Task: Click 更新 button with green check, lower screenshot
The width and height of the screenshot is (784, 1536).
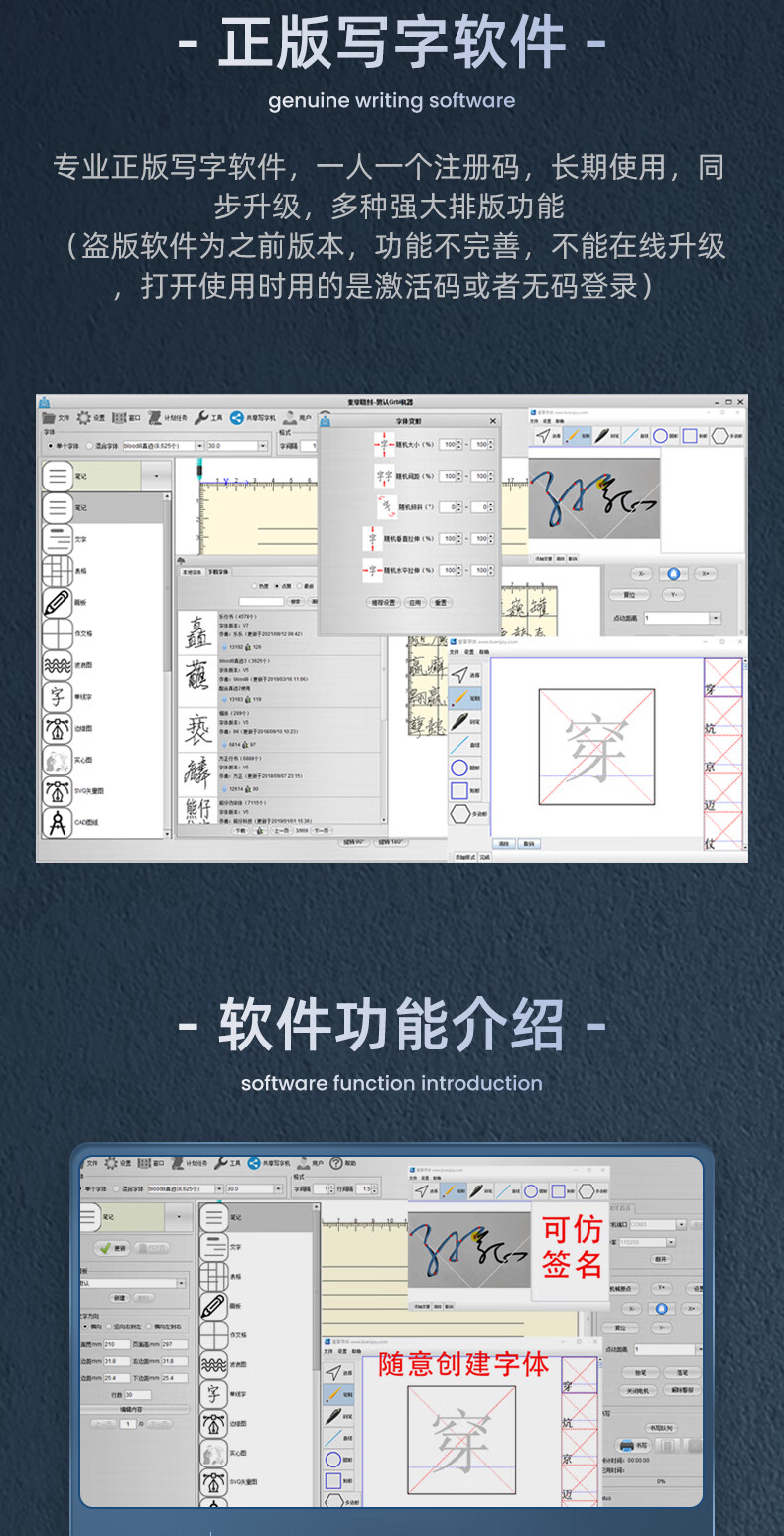Action: tap(112, 1248)
